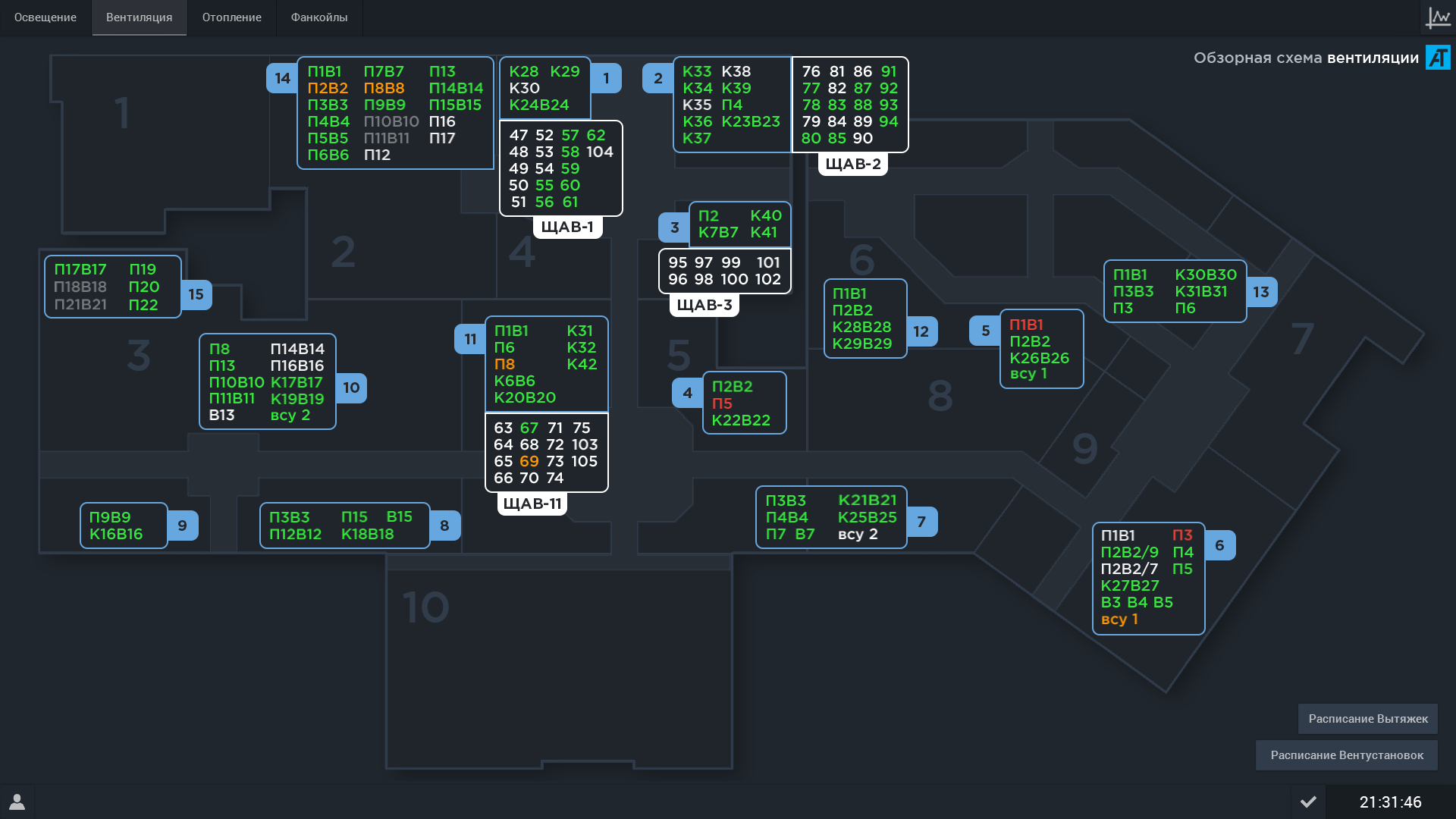Select zone badge number 15
Viewport: 1456px width, 819px height.
click(x=196, y=294)
